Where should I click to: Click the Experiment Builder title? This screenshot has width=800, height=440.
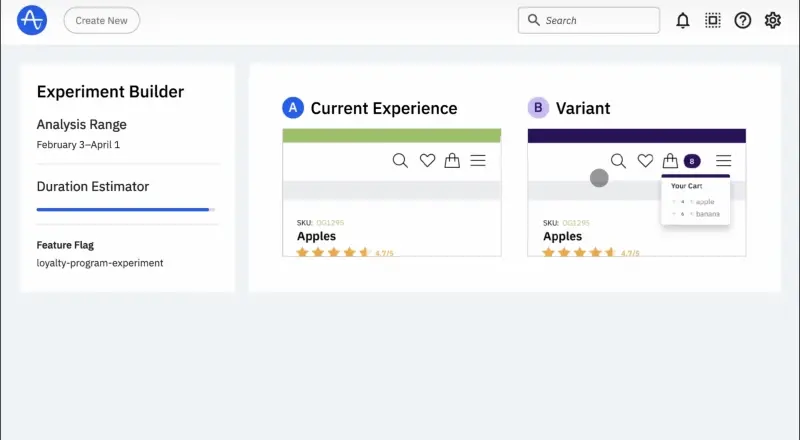[x=110, y=91]
